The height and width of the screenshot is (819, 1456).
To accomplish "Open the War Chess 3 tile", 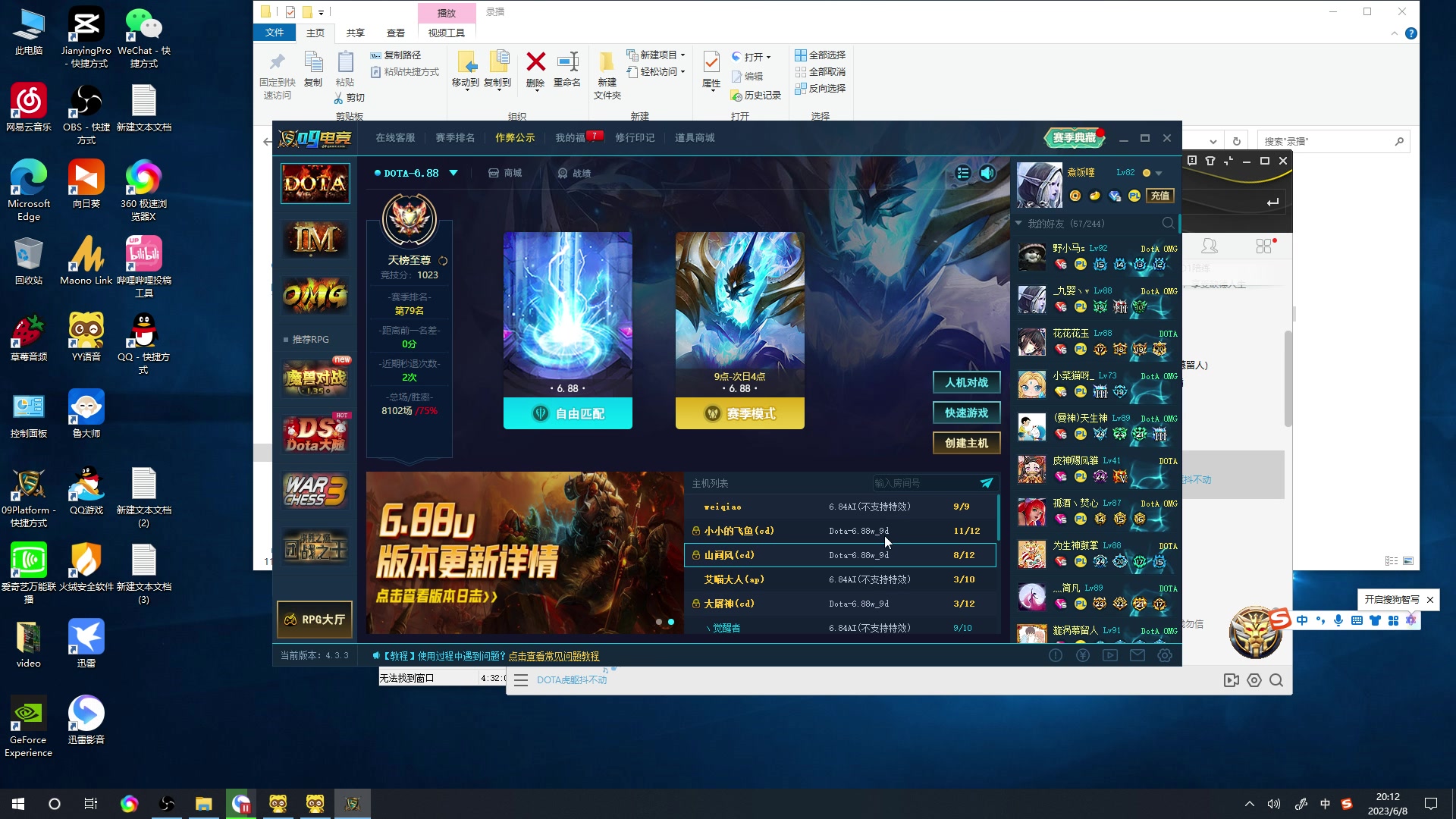I will point(315,490).
